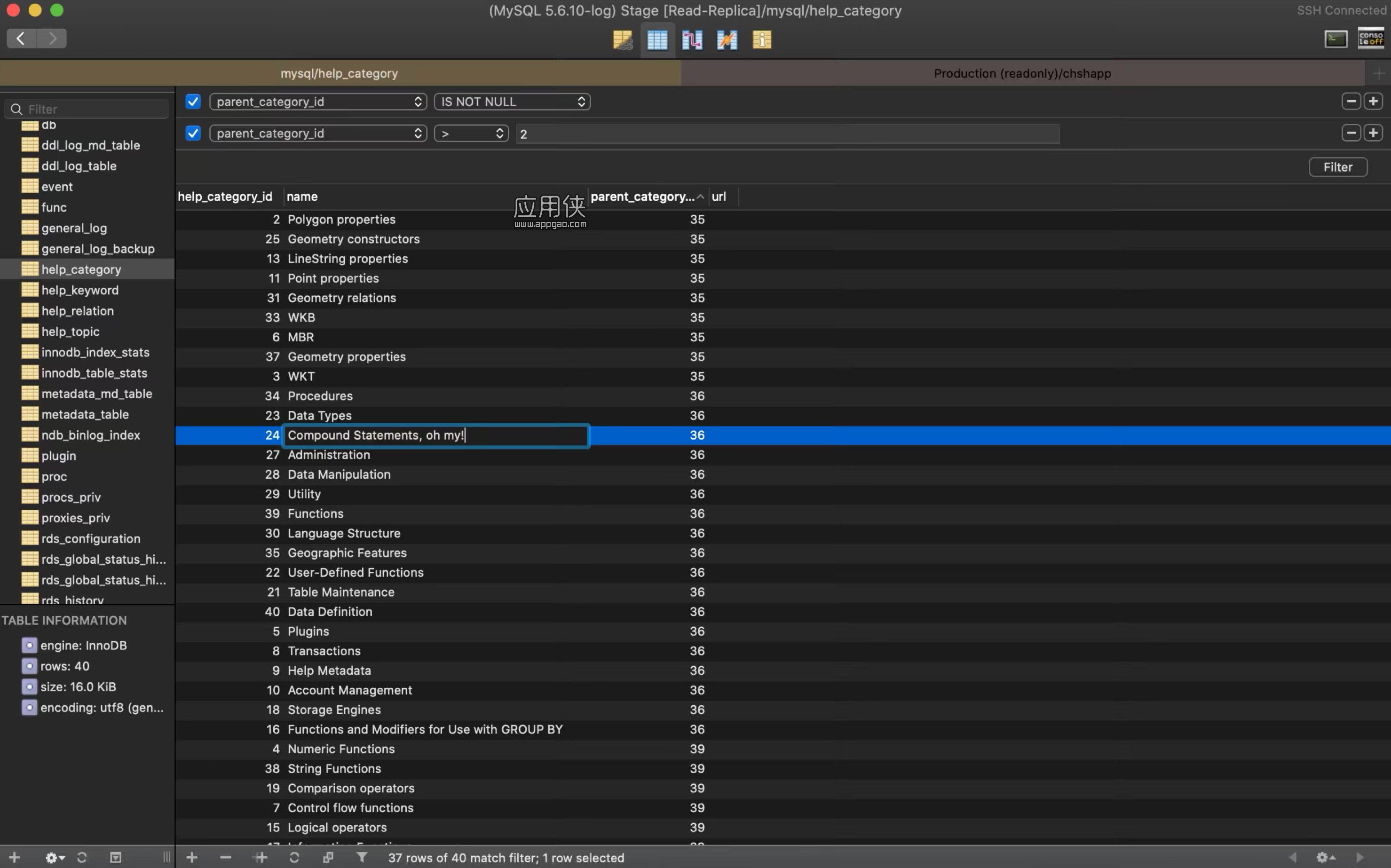
Task: Open the Table Structure view icon
Action: (622, 39)
